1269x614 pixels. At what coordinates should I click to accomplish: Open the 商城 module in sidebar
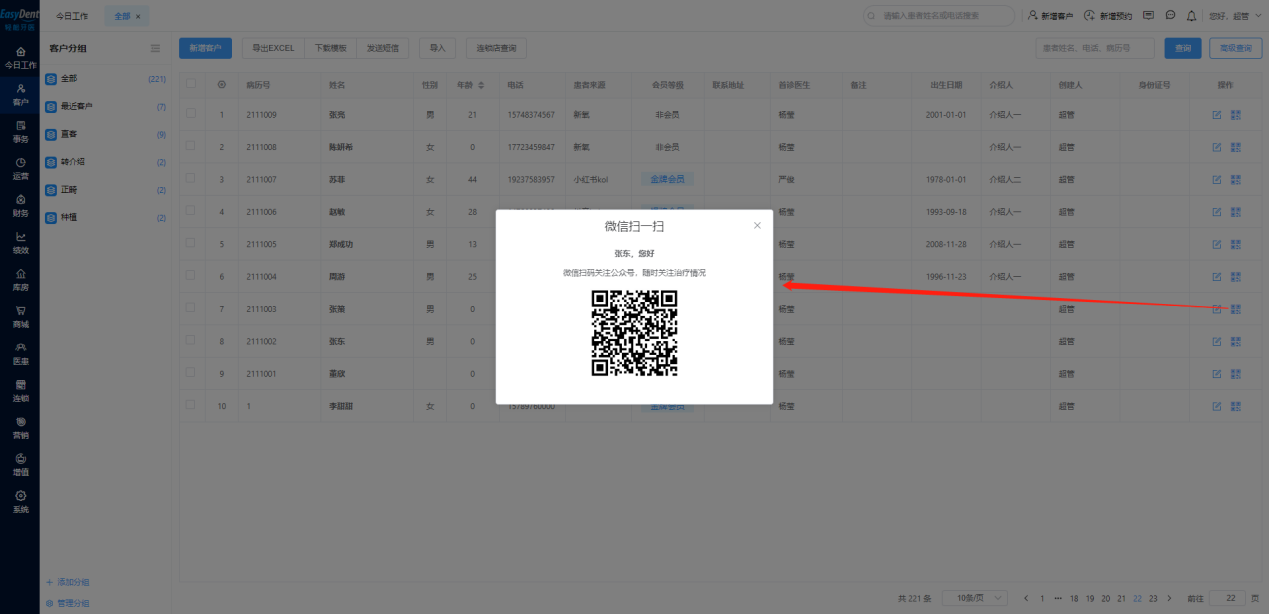[20, 317]
